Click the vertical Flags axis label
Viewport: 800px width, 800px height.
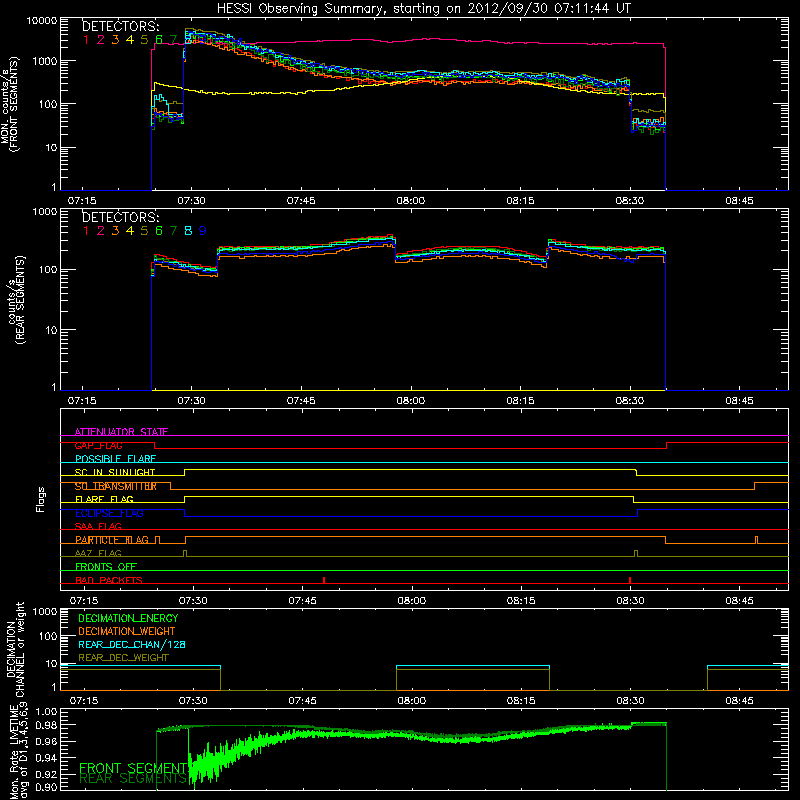click(x=40, y=500)
